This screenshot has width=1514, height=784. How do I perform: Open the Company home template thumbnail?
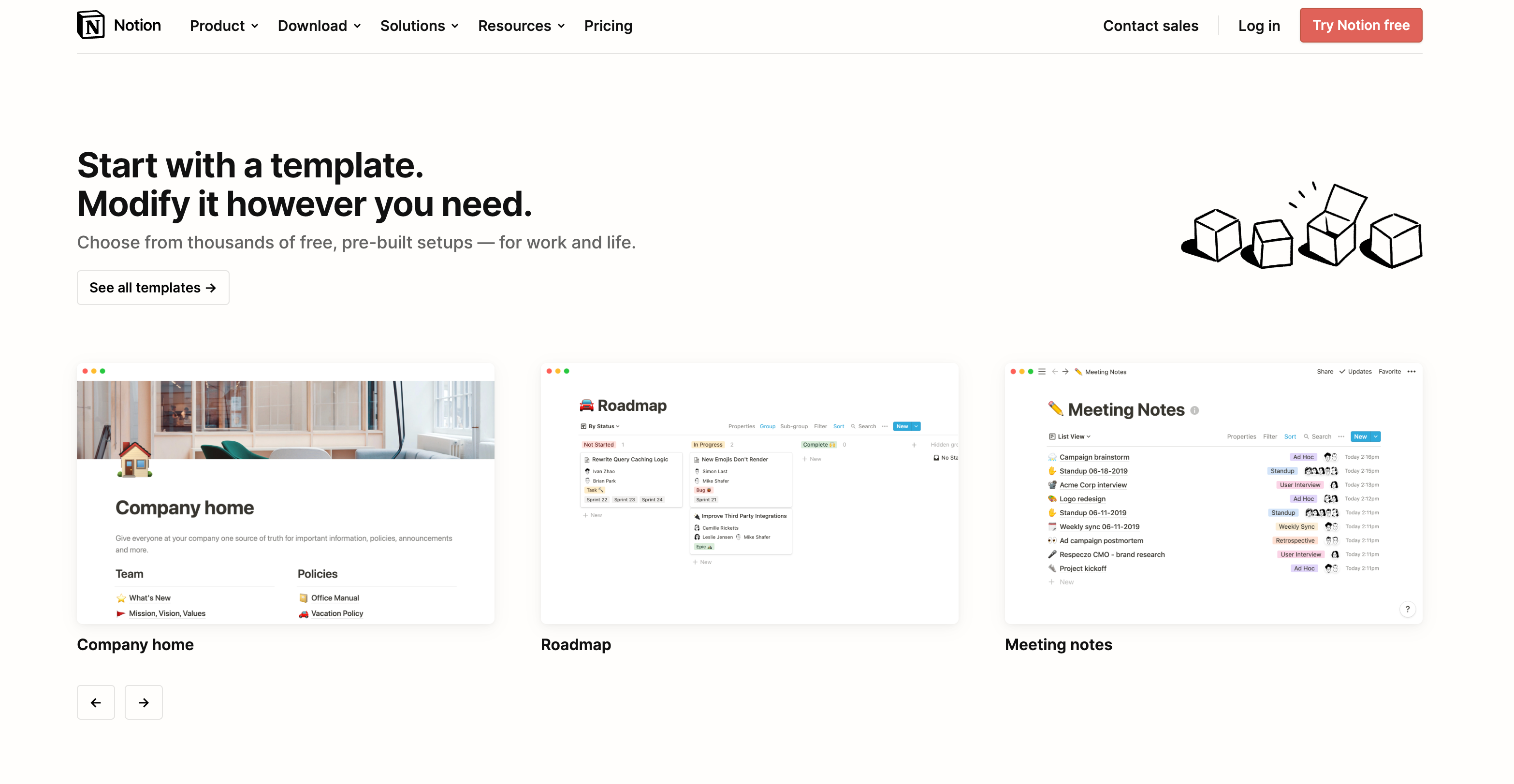pos(286,493)
